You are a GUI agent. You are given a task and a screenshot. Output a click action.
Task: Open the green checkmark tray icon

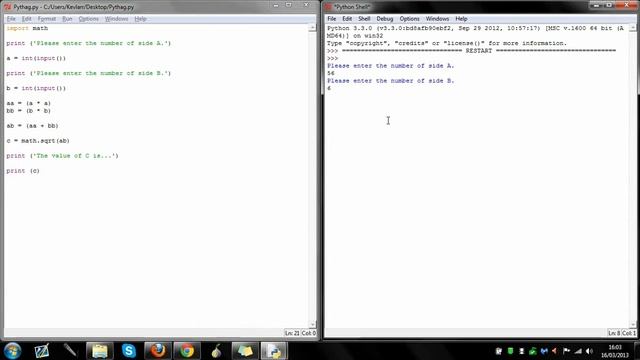coord(533,351)
